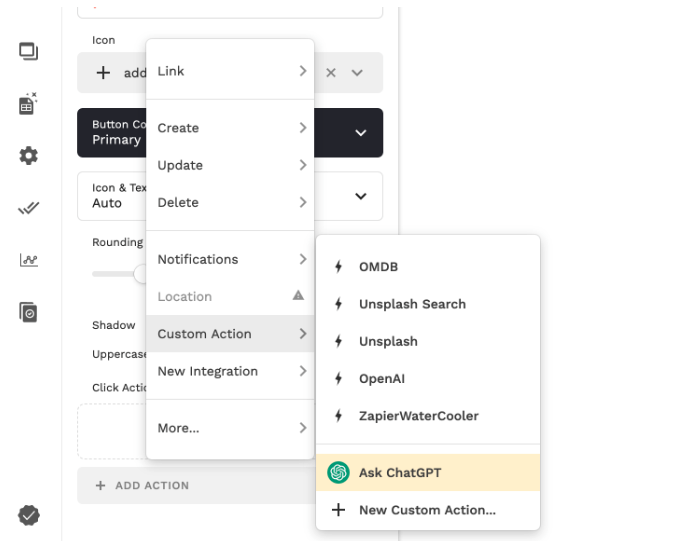Clear the selected icon with X
This screenshot has width=689, height=547.
tap(331, 73)
